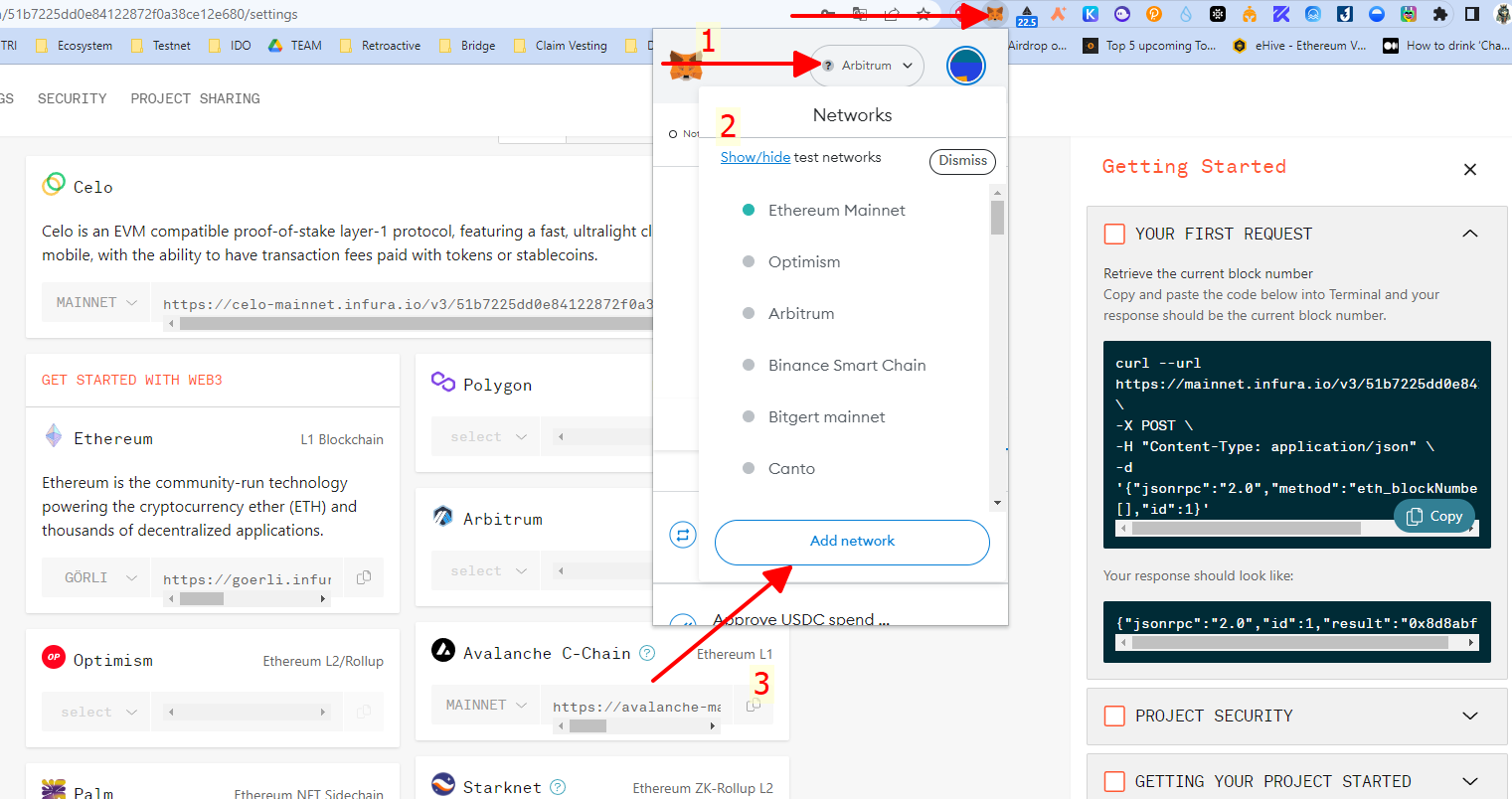
Task: Click the Starknet logo icon
Action: coord(443,785)
